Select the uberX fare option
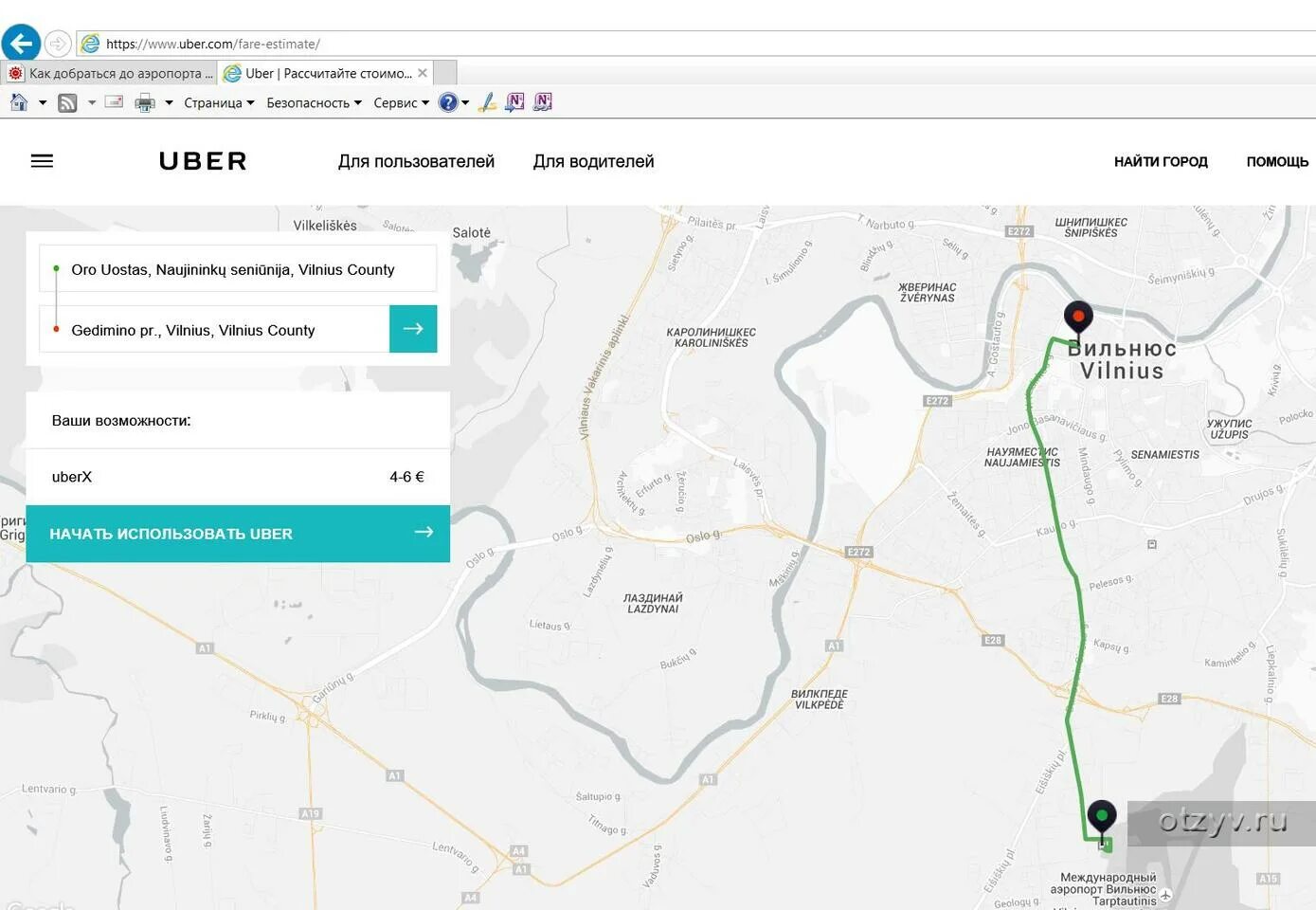 tap(238, 477)
